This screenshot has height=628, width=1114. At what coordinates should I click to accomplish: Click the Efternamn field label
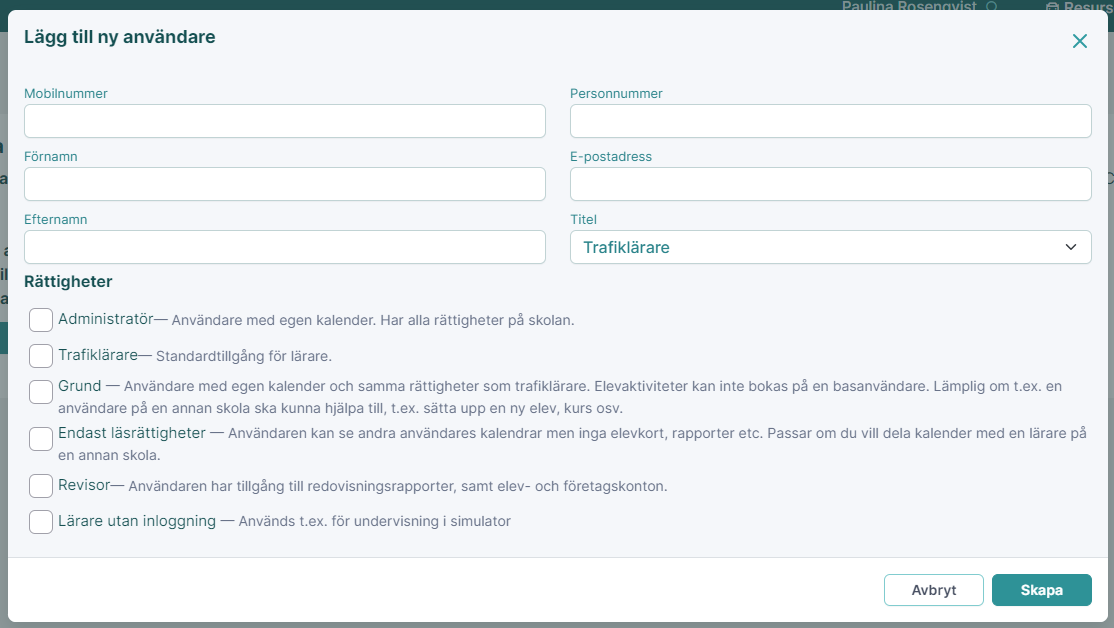tap(55, 220)
